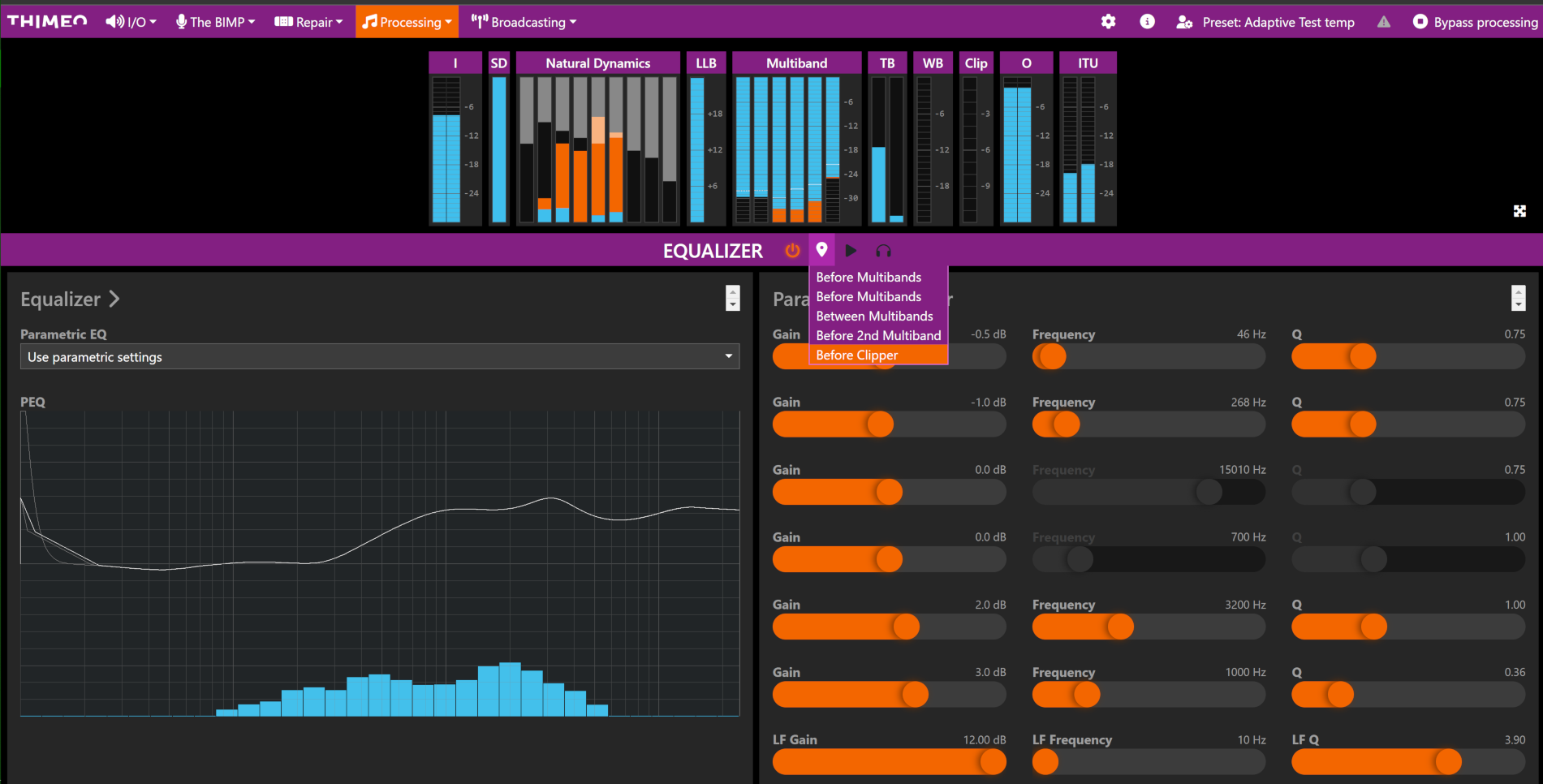
Task: Open the I/O dropdown menu
Action: tap(131, 22)
